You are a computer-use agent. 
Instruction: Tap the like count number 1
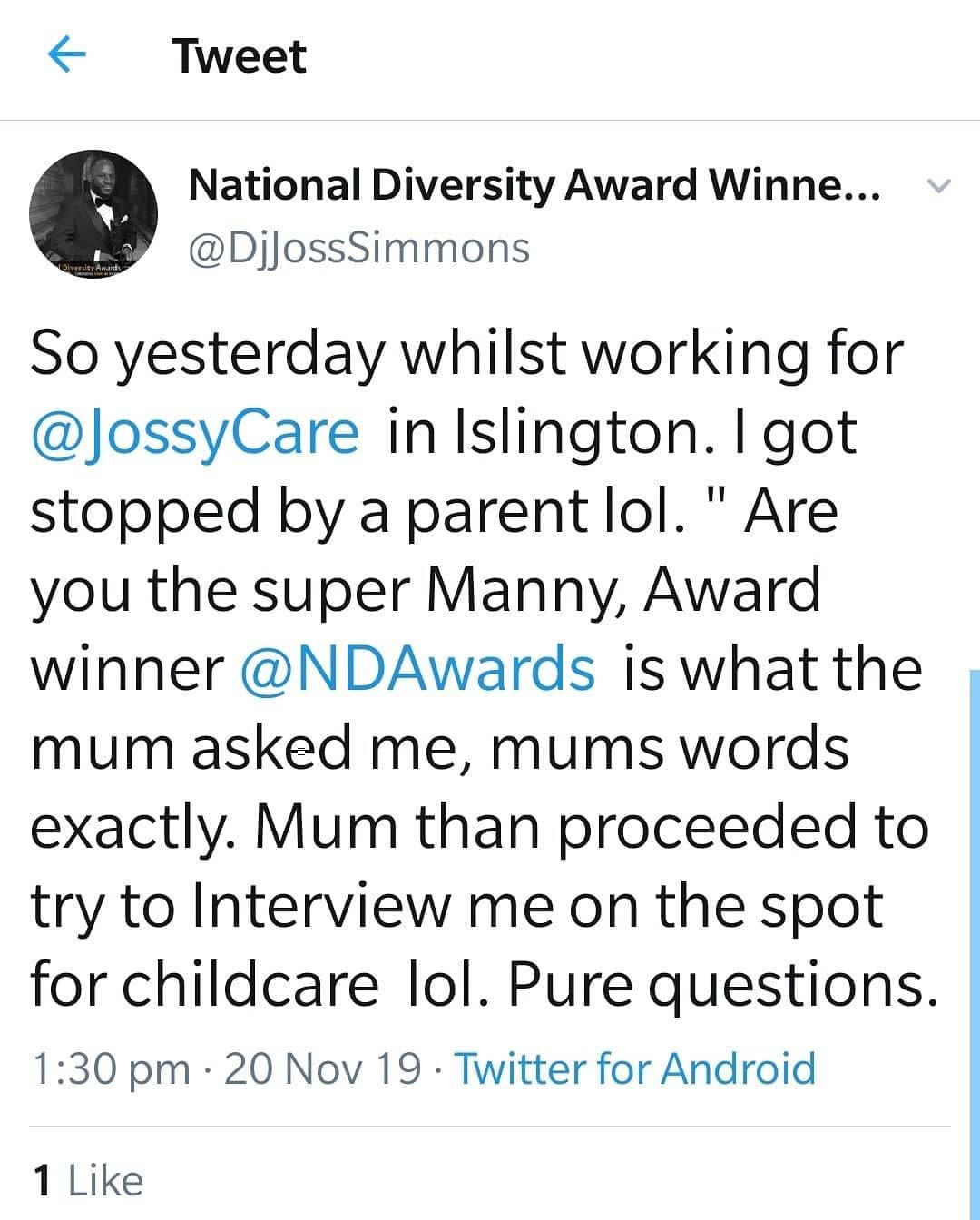click(42, 1181)
